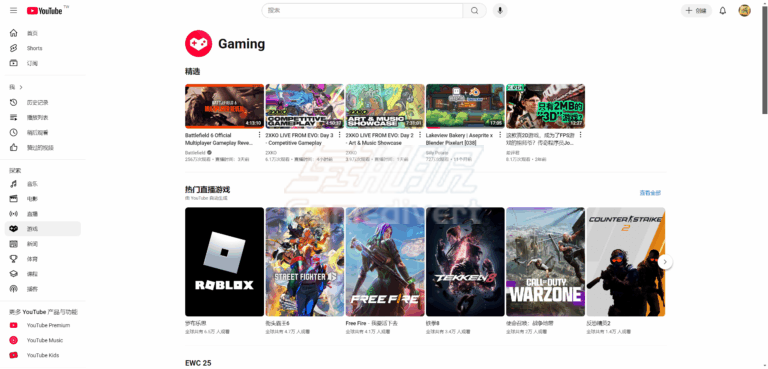Click the page vertical scrollbar

click(x=765, y=59)
